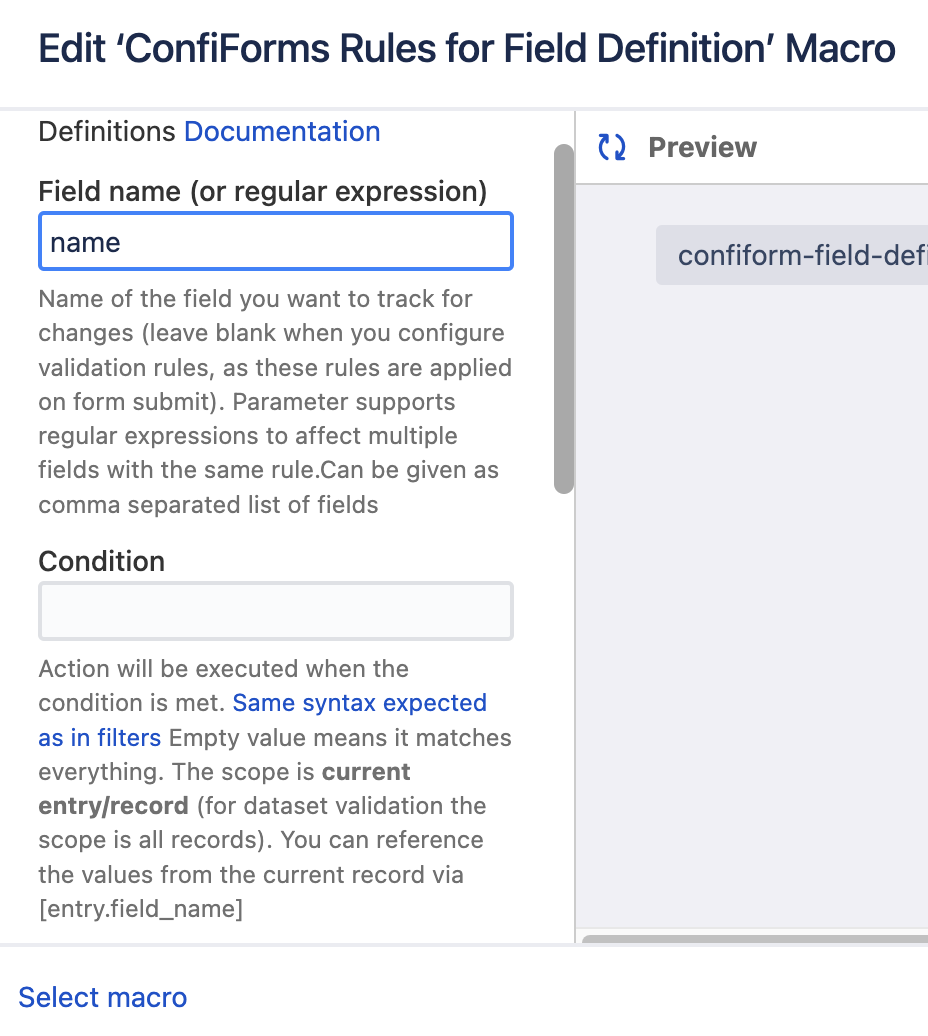Click the '[entry.field_name]' example text

click(x=140, y=909)
